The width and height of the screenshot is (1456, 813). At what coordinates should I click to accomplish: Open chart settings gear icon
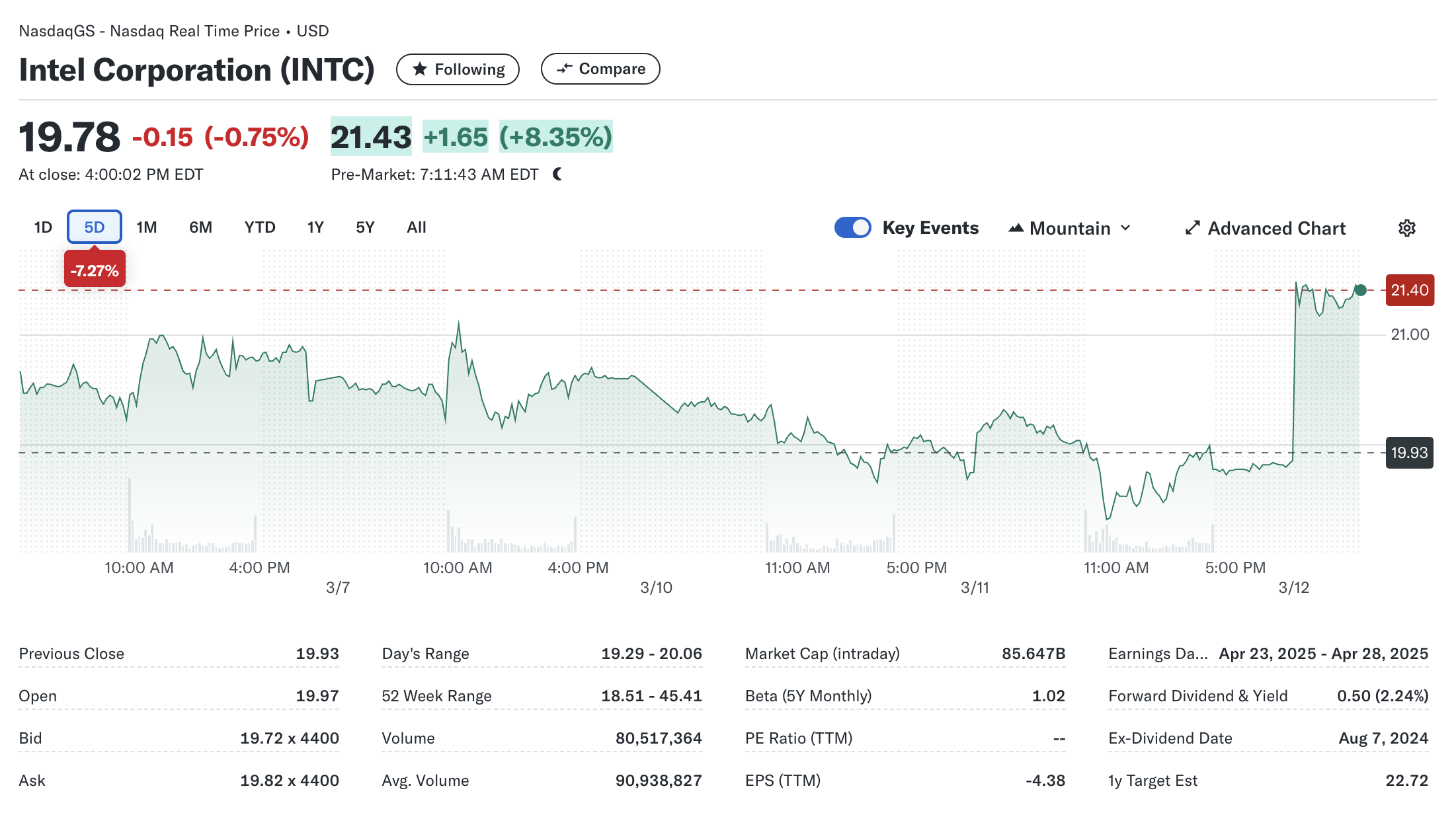click(x=1406, y=228)
